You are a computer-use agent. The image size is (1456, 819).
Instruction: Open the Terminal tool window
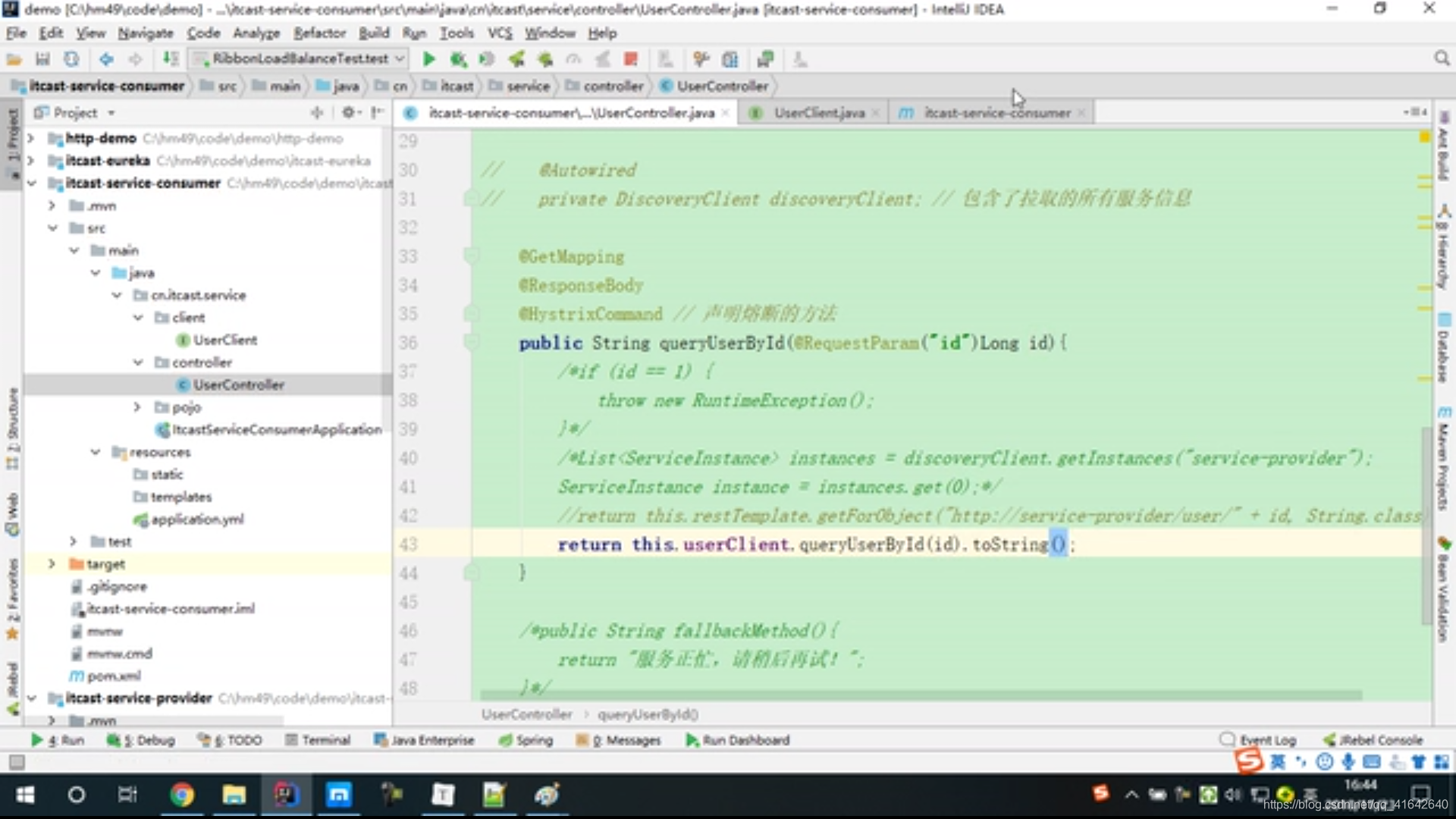(x=318, y=740)
